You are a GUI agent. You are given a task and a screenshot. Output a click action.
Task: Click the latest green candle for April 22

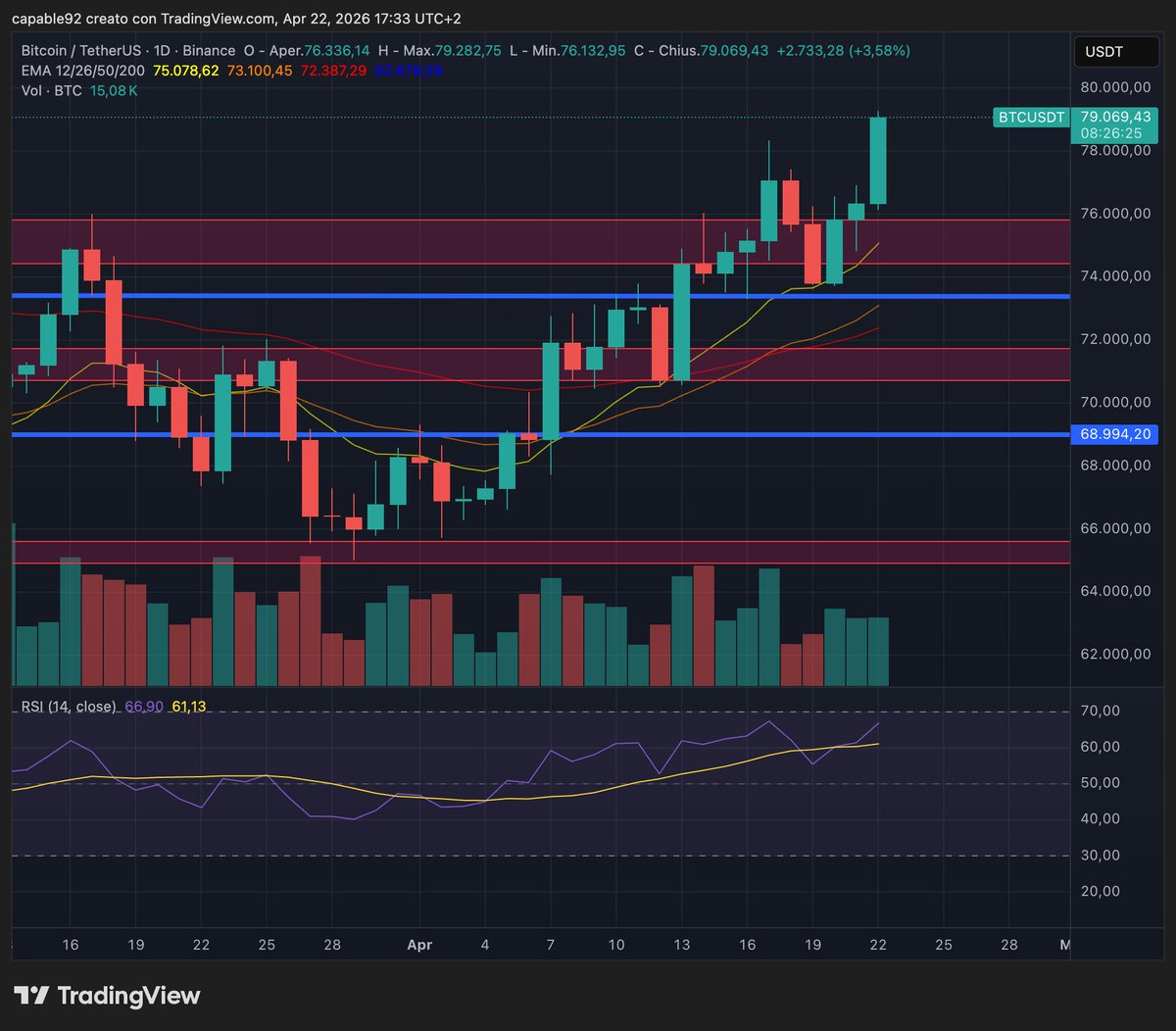pyautogui.click(x=878, y=161)
